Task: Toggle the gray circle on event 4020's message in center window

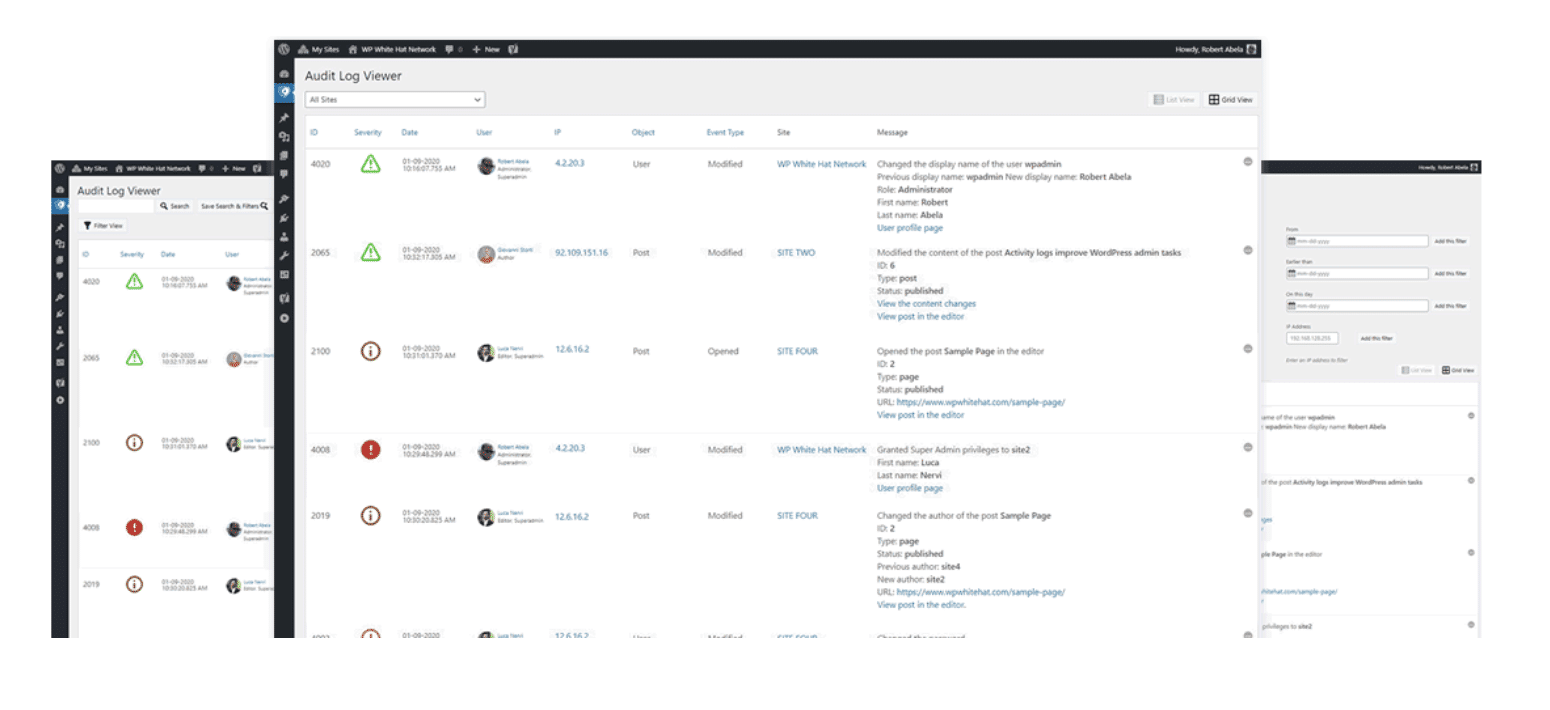Action: tap(1248, 161)
